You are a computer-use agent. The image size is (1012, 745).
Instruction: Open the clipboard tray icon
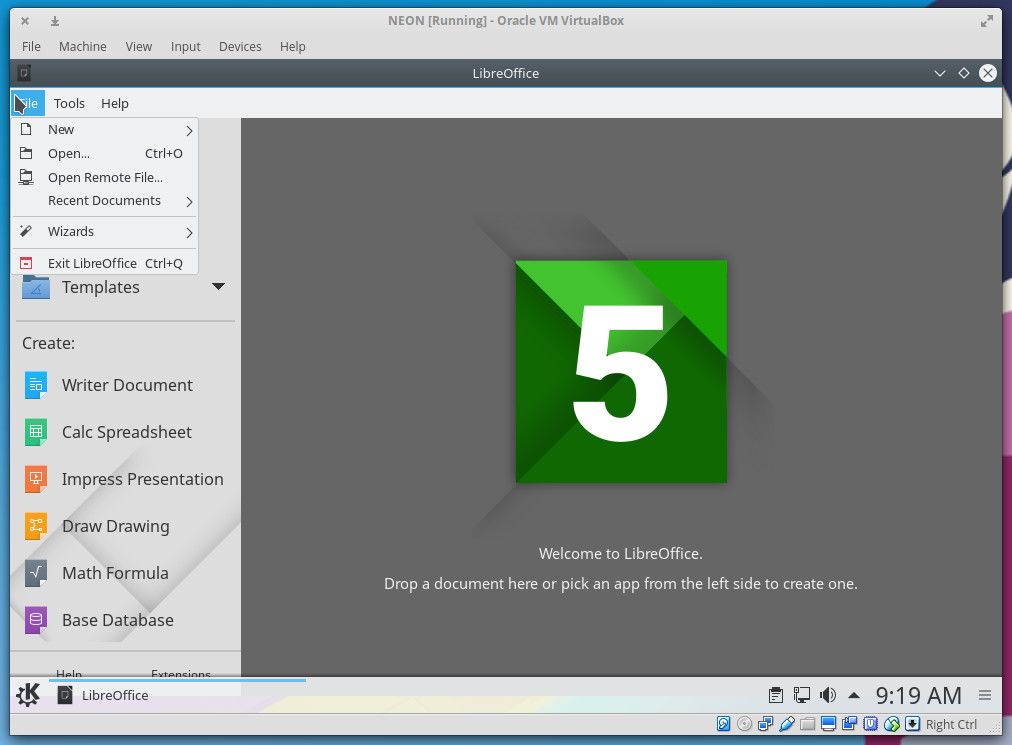pos(776,695)
